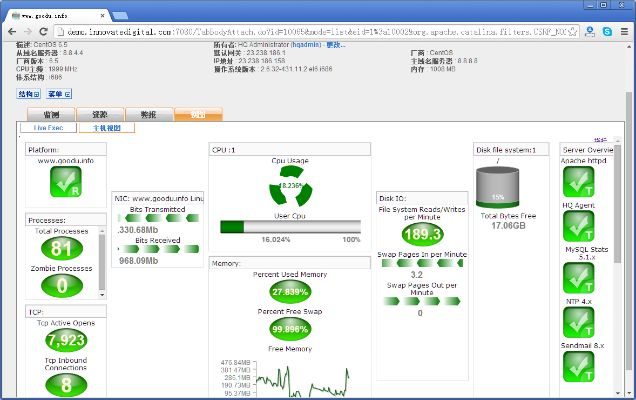Click the NTP 4.x status checkmark icon

(578, 323)
